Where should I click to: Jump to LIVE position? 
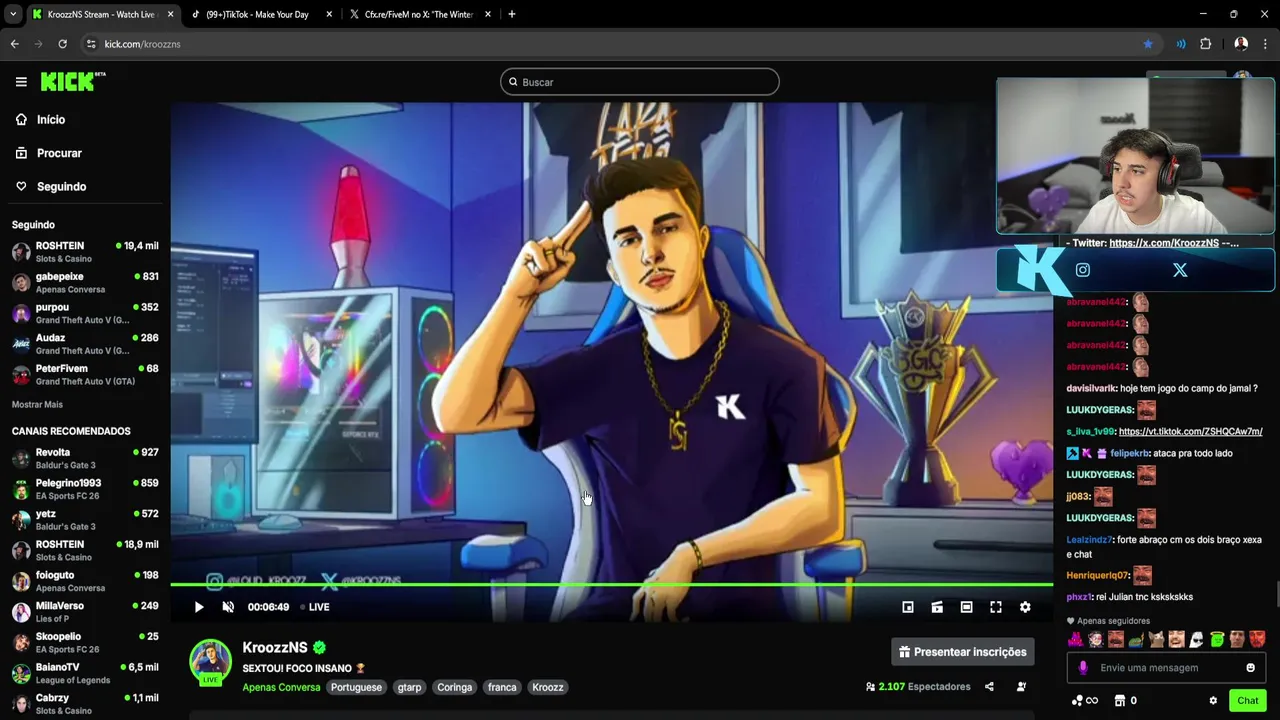[x=315, y=607]
